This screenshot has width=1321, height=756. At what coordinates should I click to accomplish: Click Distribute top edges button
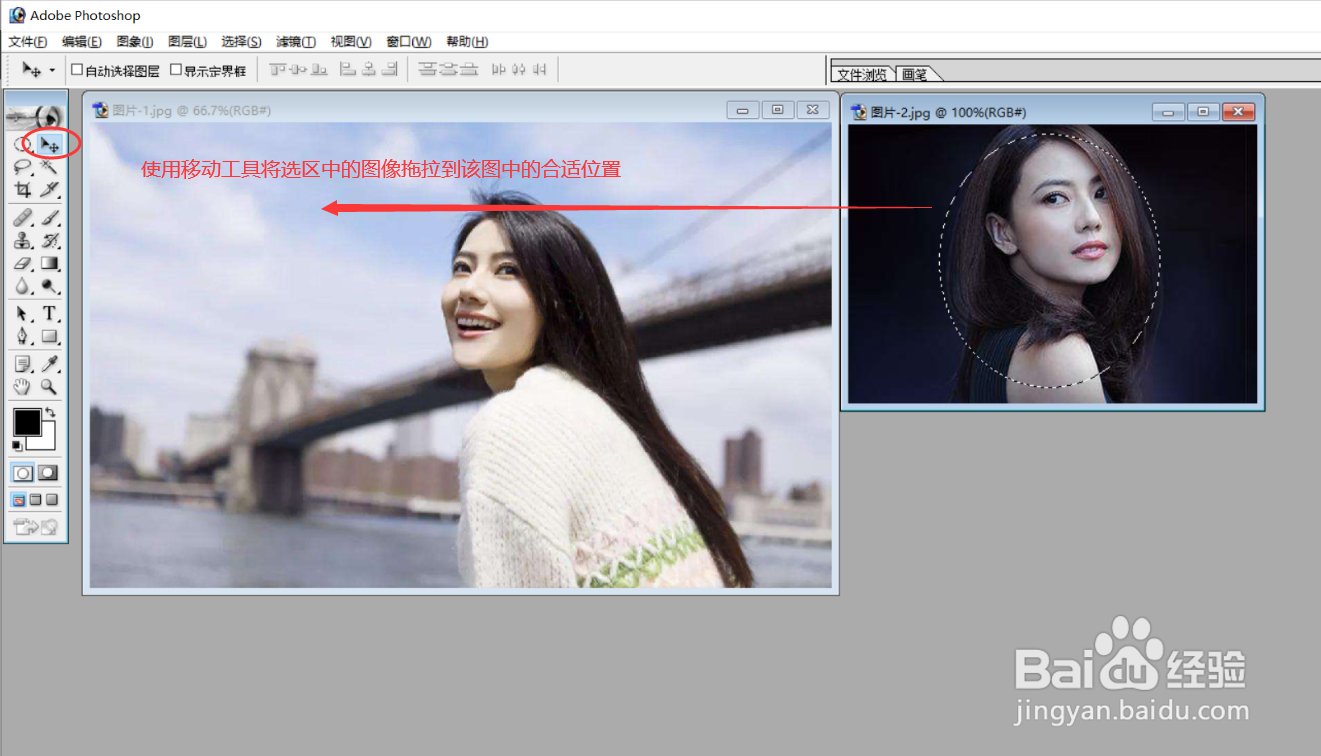[427, 69]
